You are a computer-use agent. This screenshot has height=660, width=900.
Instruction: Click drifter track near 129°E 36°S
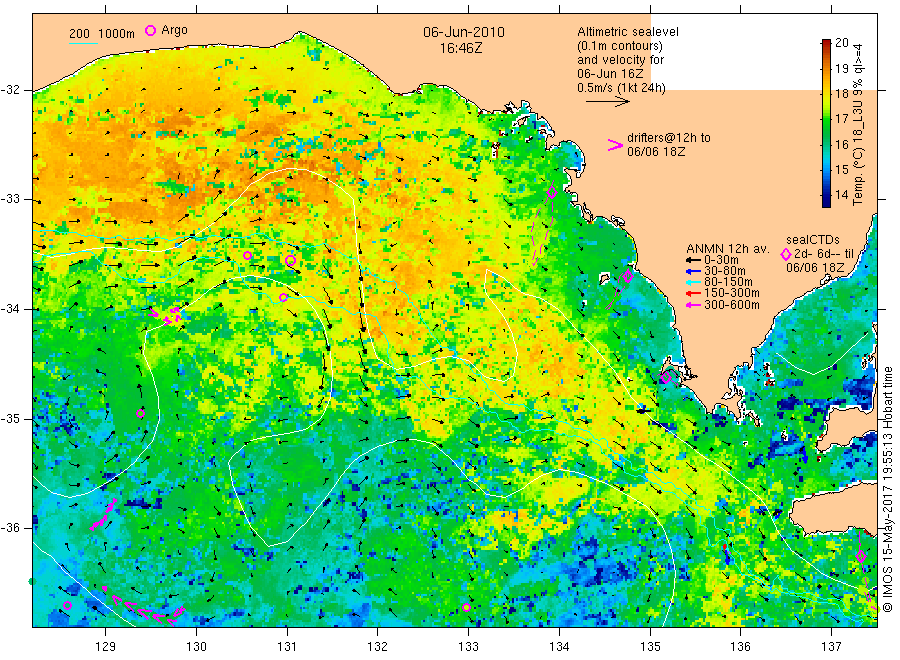(x=104, y=514)
